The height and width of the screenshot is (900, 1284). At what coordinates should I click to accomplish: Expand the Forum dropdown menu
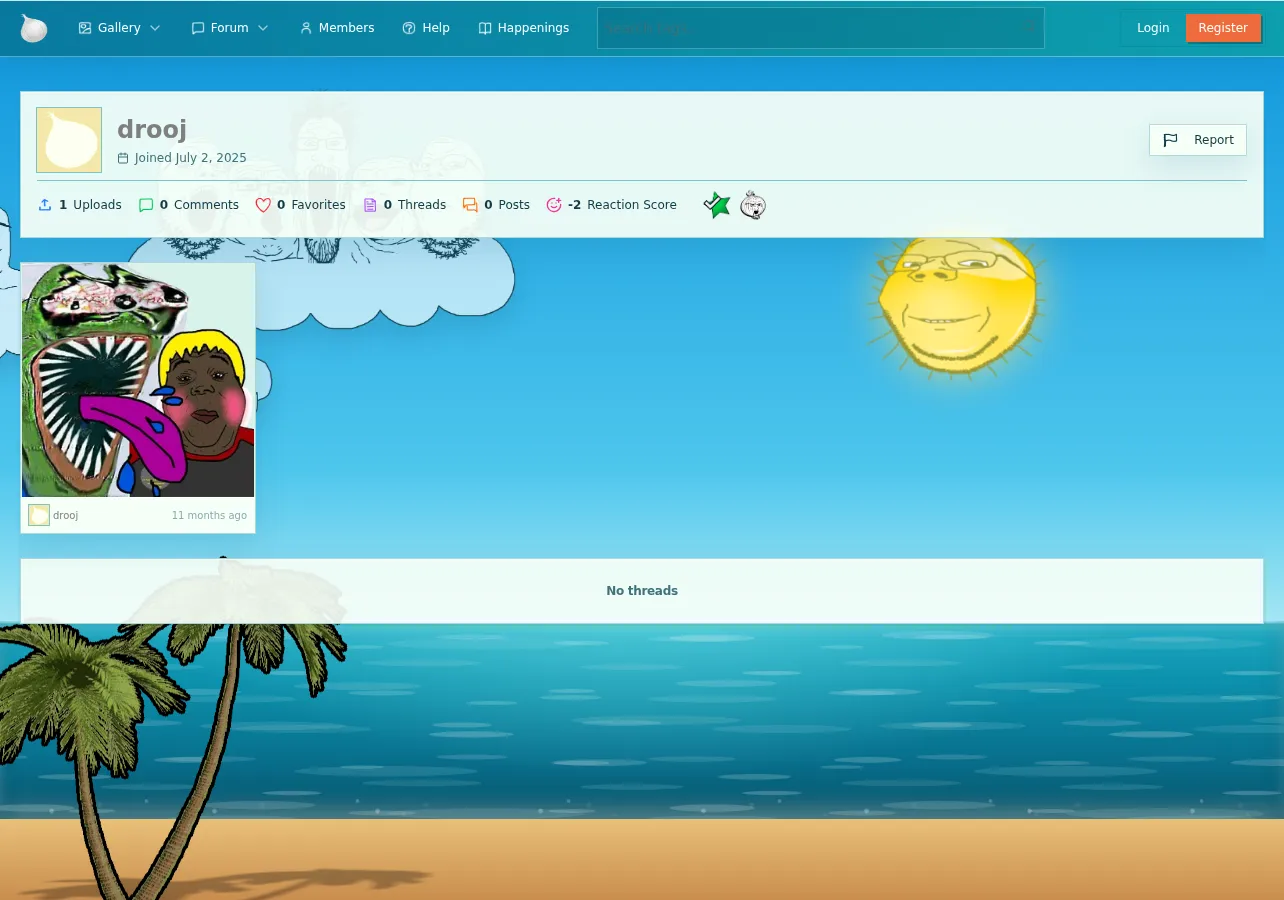230,28
